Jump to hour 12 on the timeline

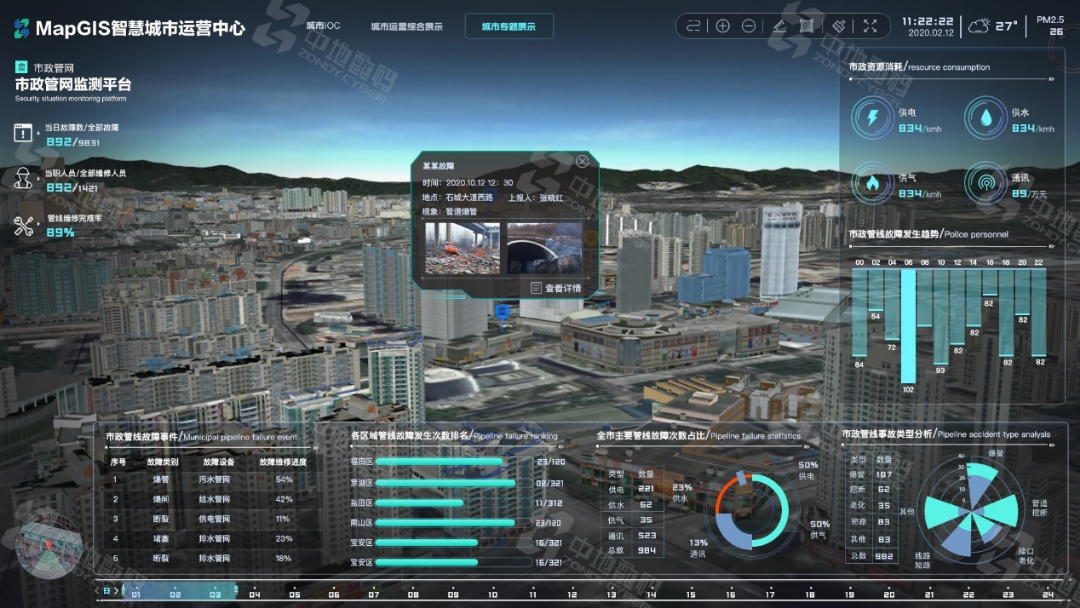coord(571,593)
